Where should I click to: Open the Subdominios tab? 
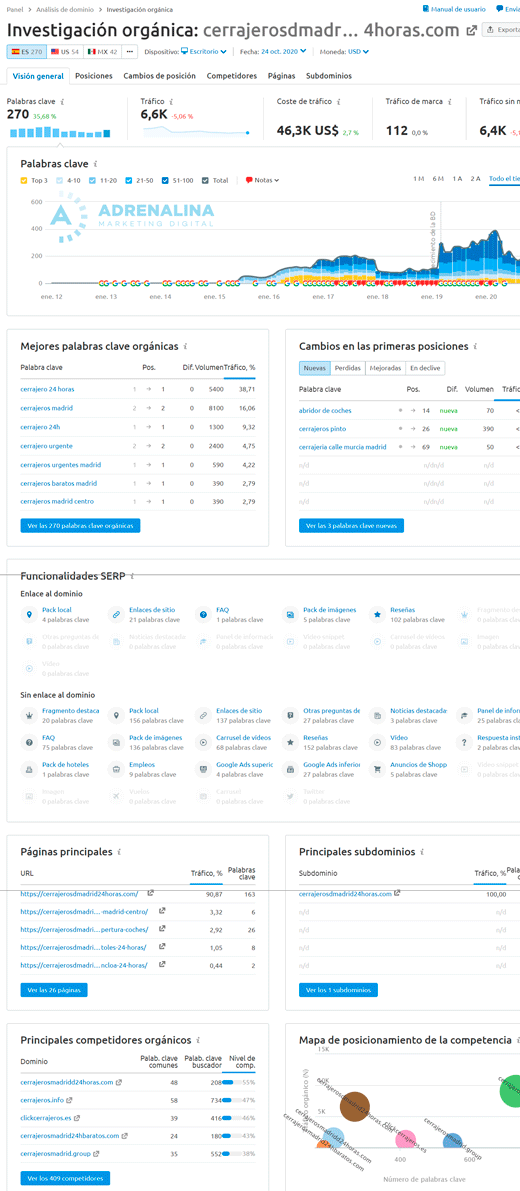[329, 76]
